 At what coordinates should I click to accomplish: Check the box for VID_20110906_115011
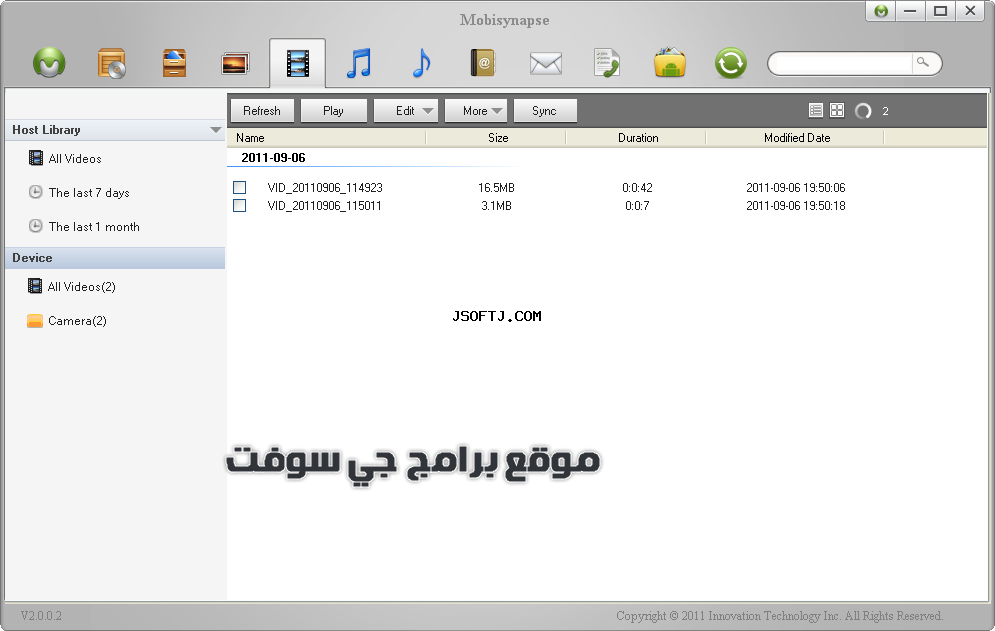[239, 205]
